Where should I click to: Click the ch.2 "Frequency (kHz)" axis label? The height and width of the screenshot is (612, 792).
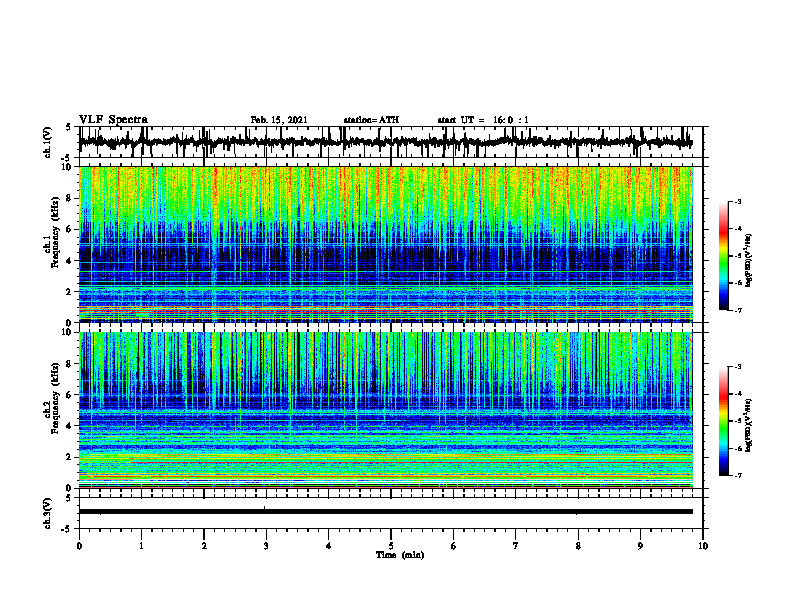coord(54,399)
